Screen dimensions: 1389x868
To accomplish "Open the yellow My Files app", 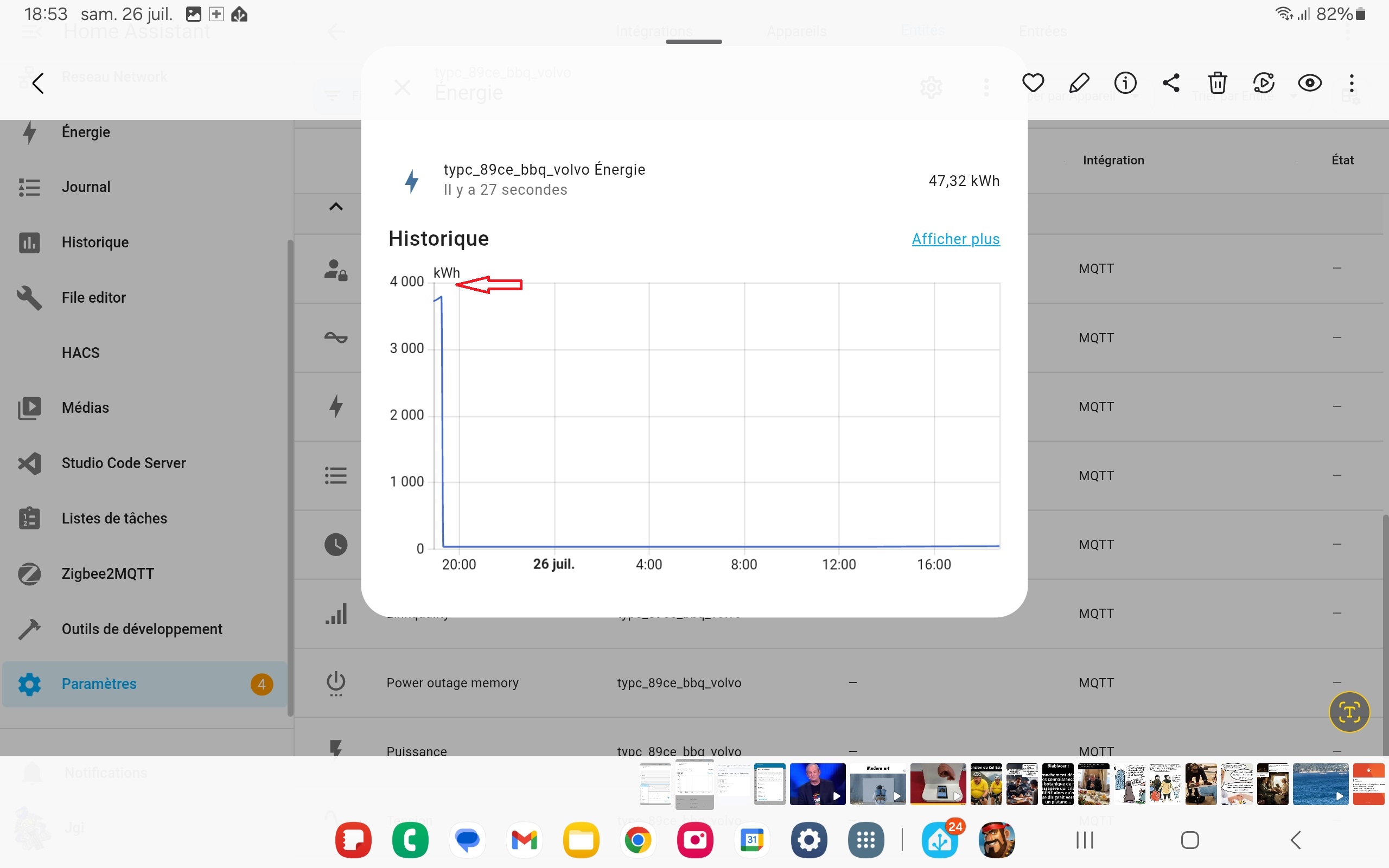I will pyautogui.click(x=581, y=840).
